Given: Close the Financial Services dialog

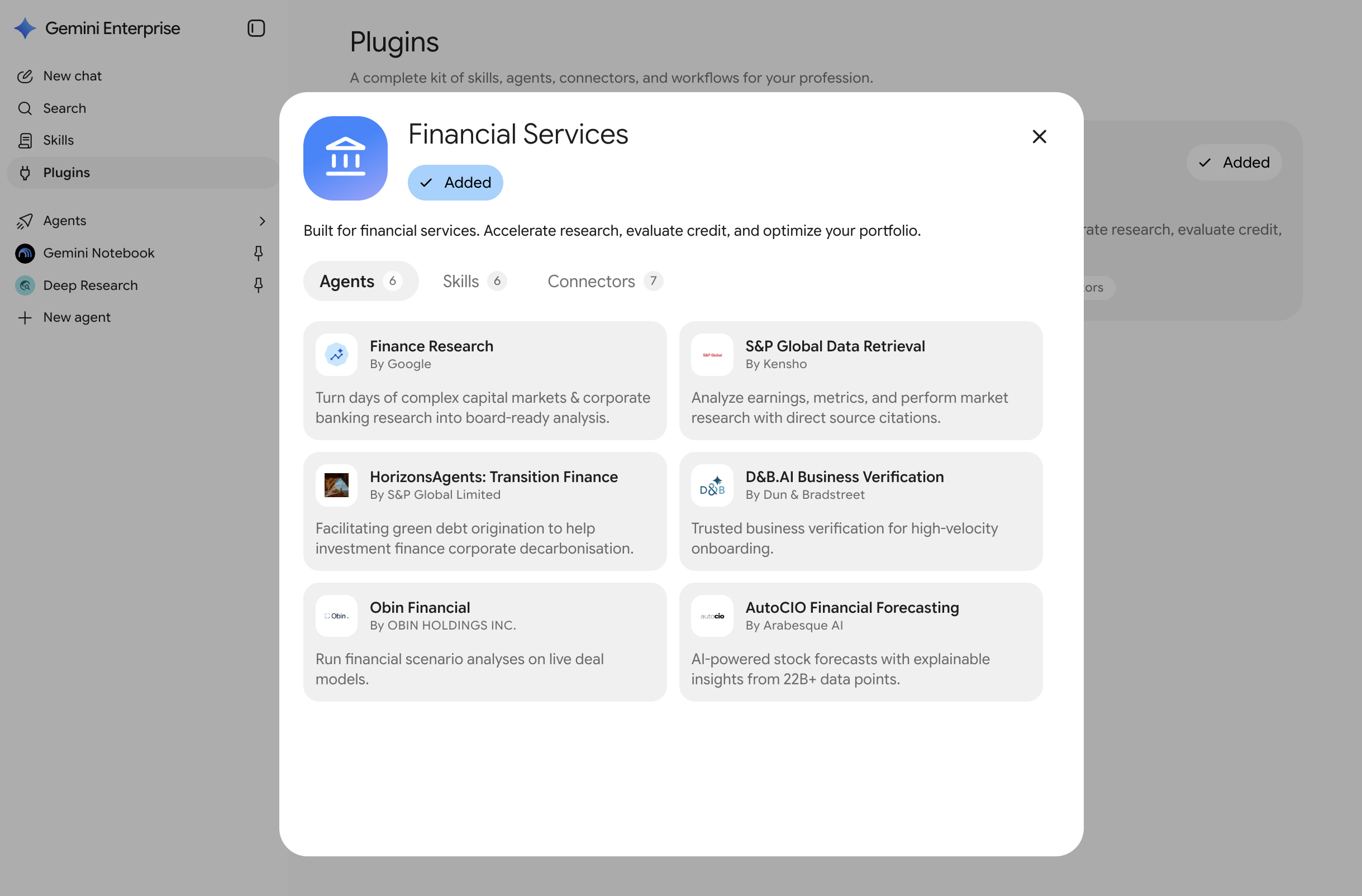Looking at the screenshot, I should [x=1039, y=136].
